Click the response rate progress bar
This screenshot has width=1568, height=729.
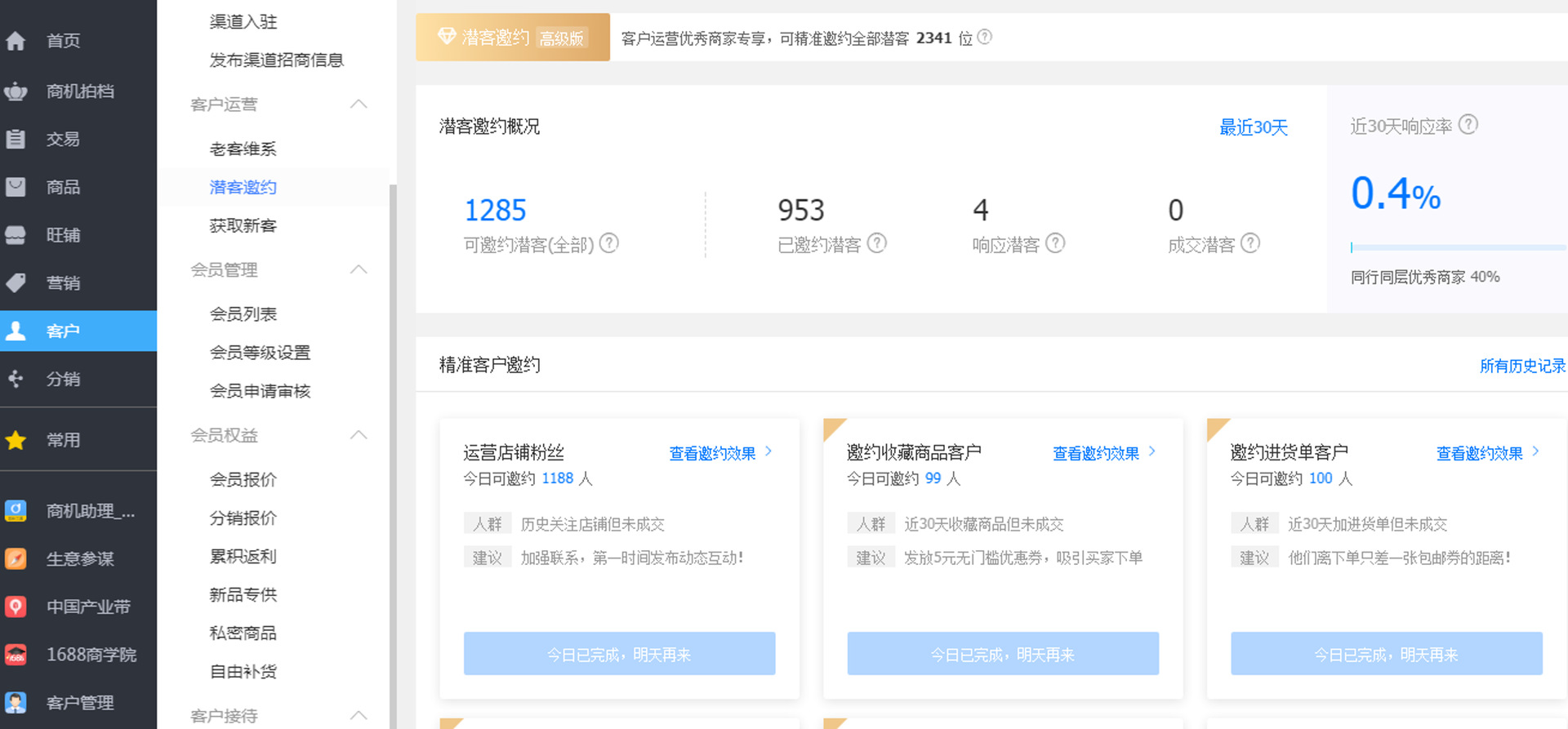(x=1458, y=247)
